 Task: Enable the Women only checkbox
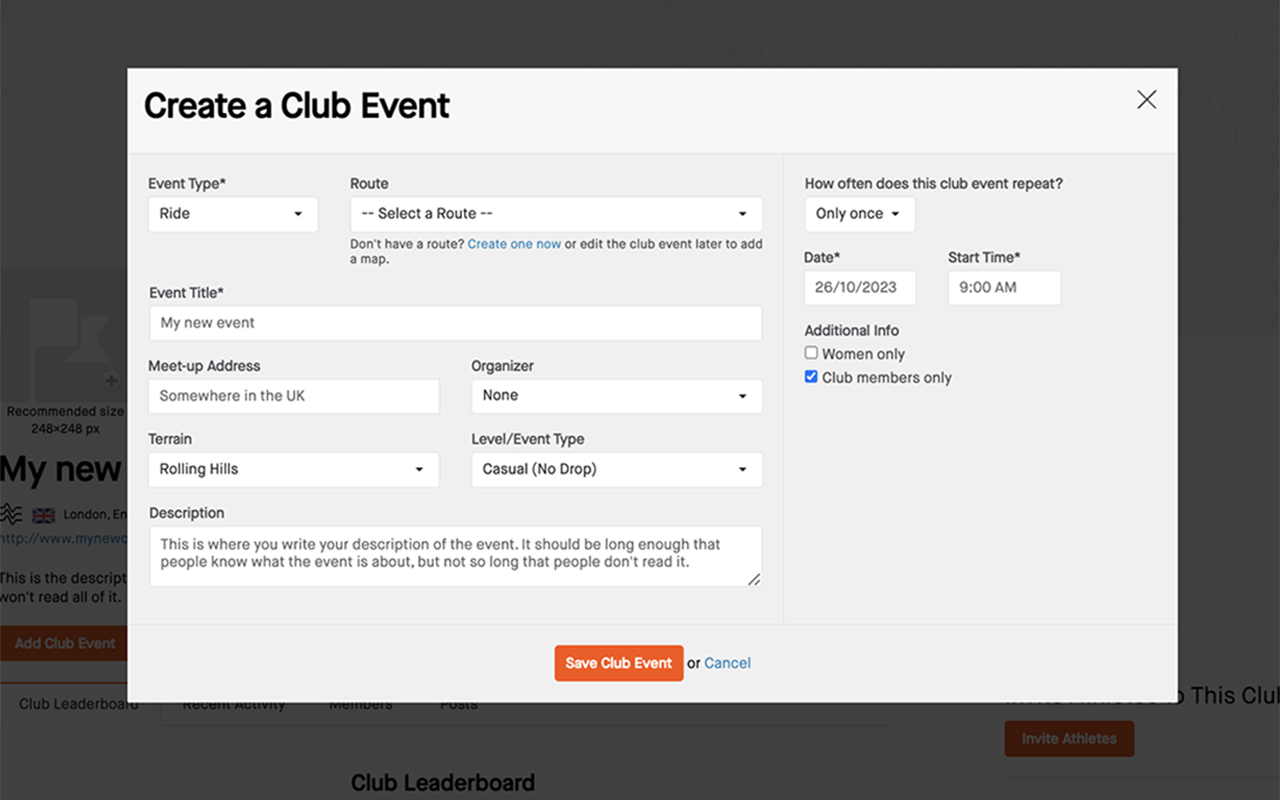[811, 353]
